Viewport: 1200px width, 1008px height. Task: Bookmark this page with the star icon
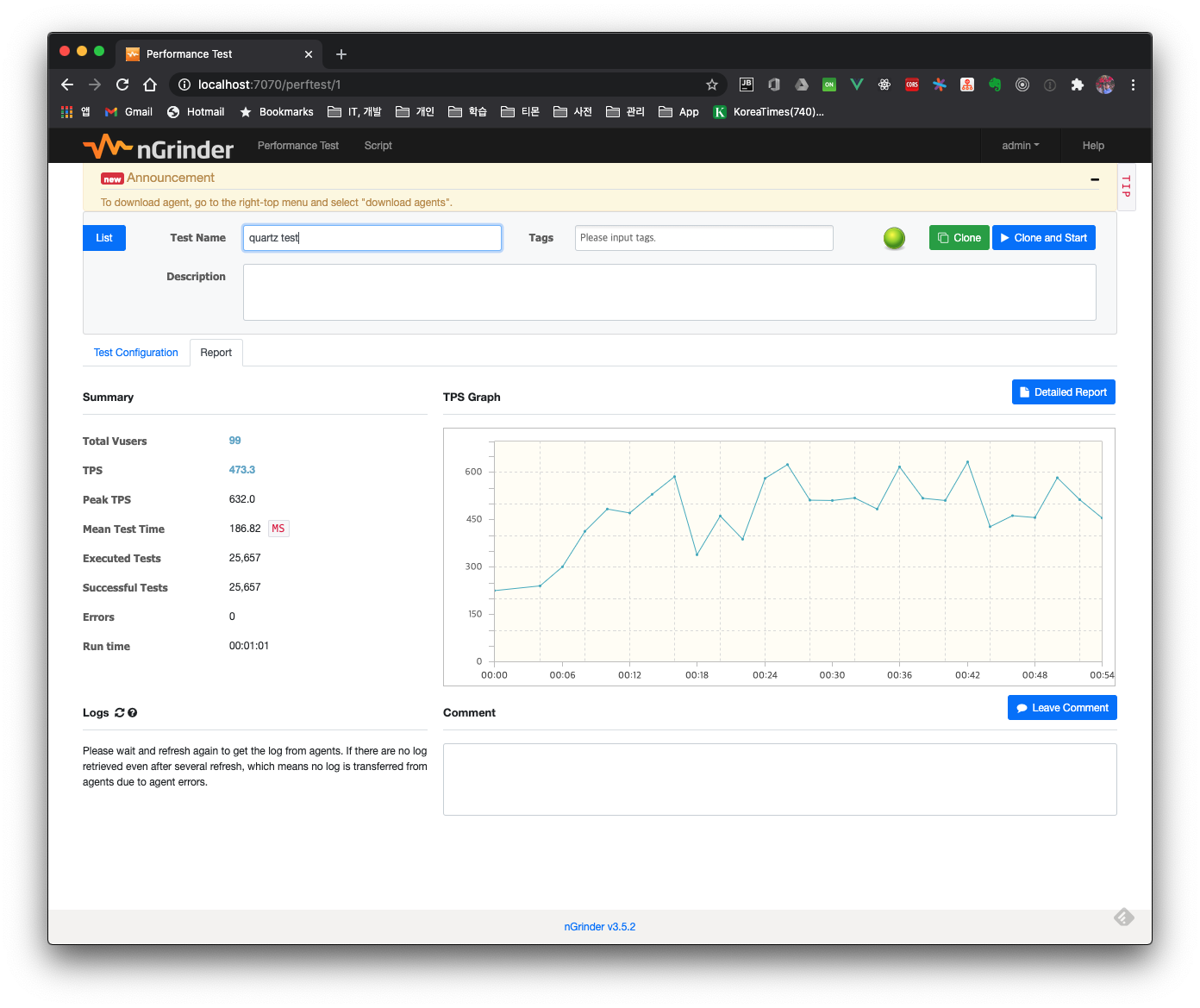click(x=711, y=85)
